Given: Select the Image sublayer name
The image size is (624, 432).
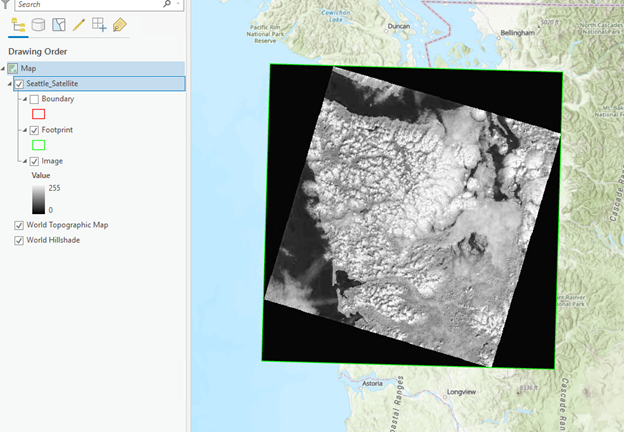Looking at the screenshot, I should [52, 161].
